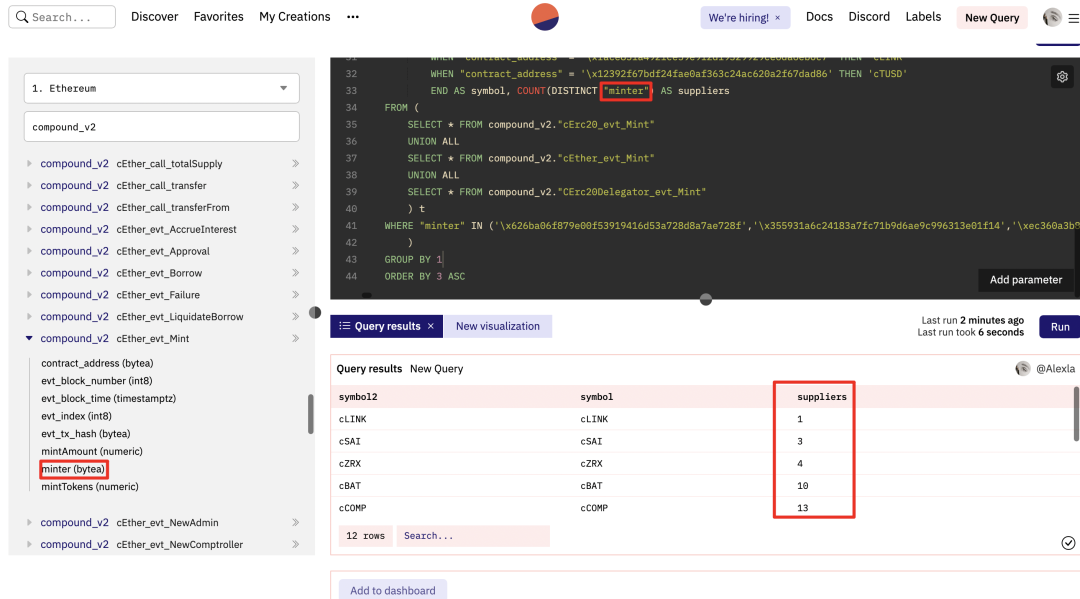Insert cEther_call_totalSupply table via double-arrow
Viewport: 1080px width, 599px height.
pyautogui.click(x=295, y=164)
